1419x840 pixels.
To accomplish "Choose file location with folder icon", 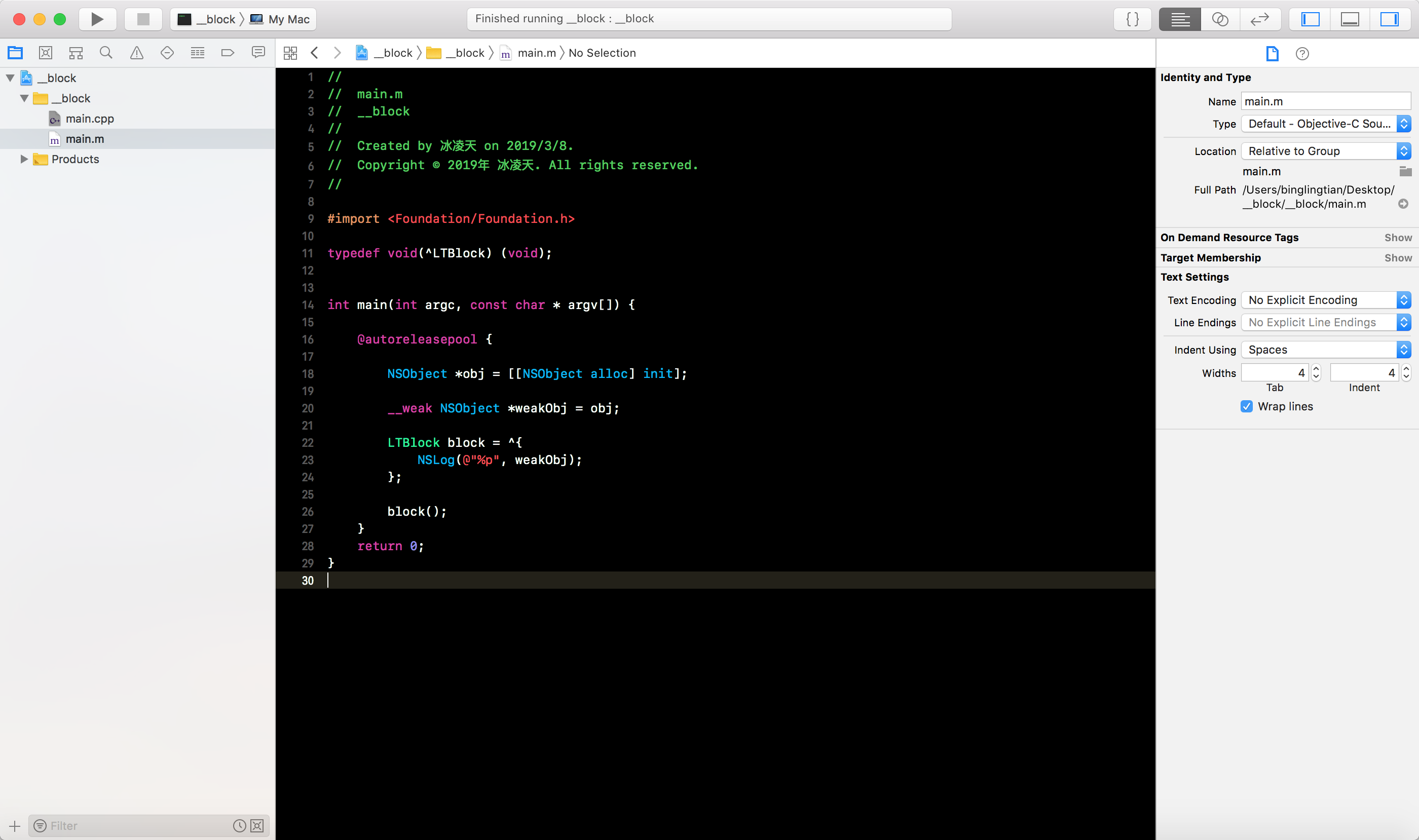I will pos(1405,171).
